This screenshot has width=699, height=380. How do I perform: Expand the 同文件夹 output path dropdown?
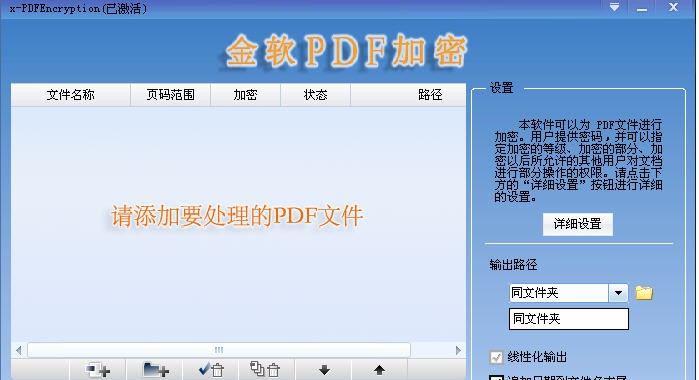[618, 293]
